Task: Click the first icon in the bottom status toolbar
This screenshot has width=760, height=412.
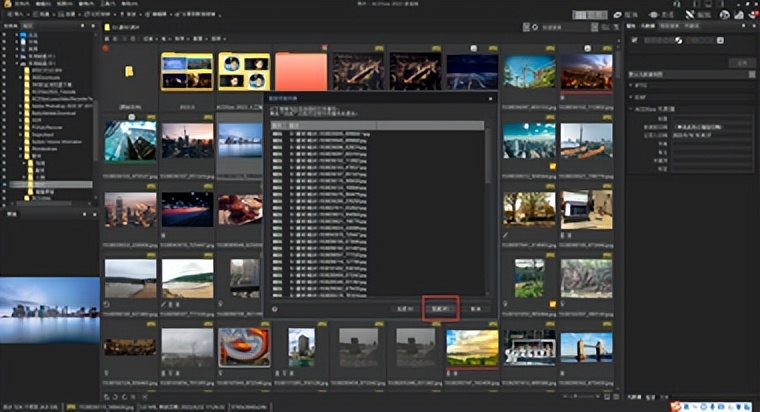Action: 107,396
